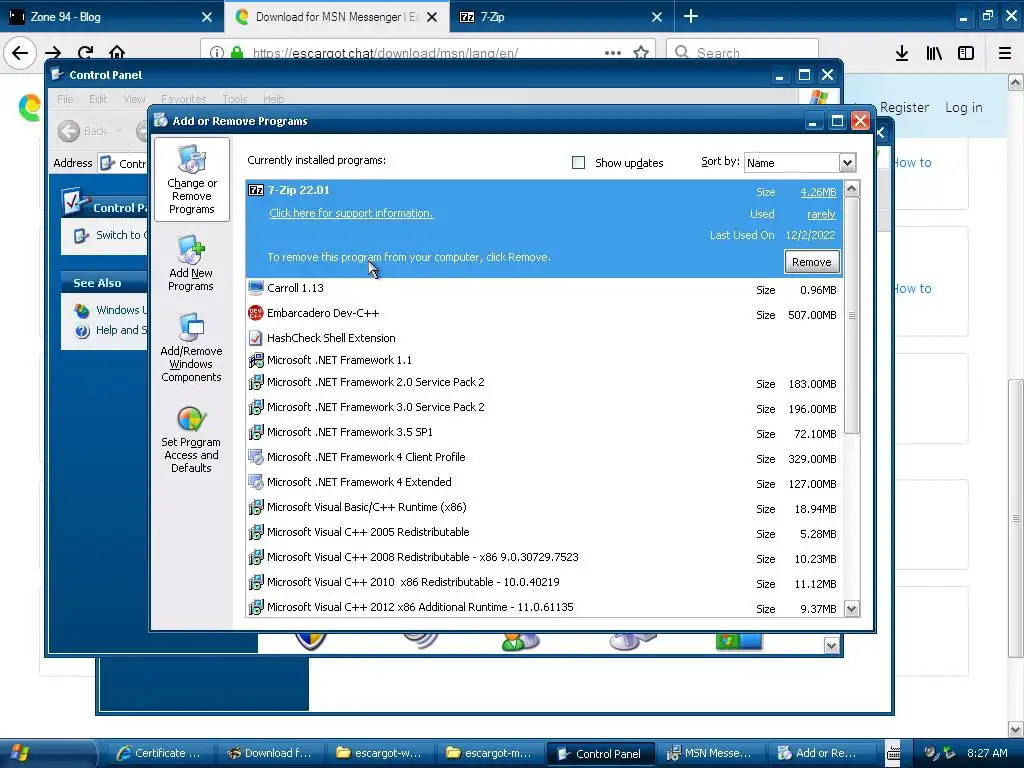
Task: Select Microsoft Visual Basic/C++ Runtime (x86) row
Action: 545,507
